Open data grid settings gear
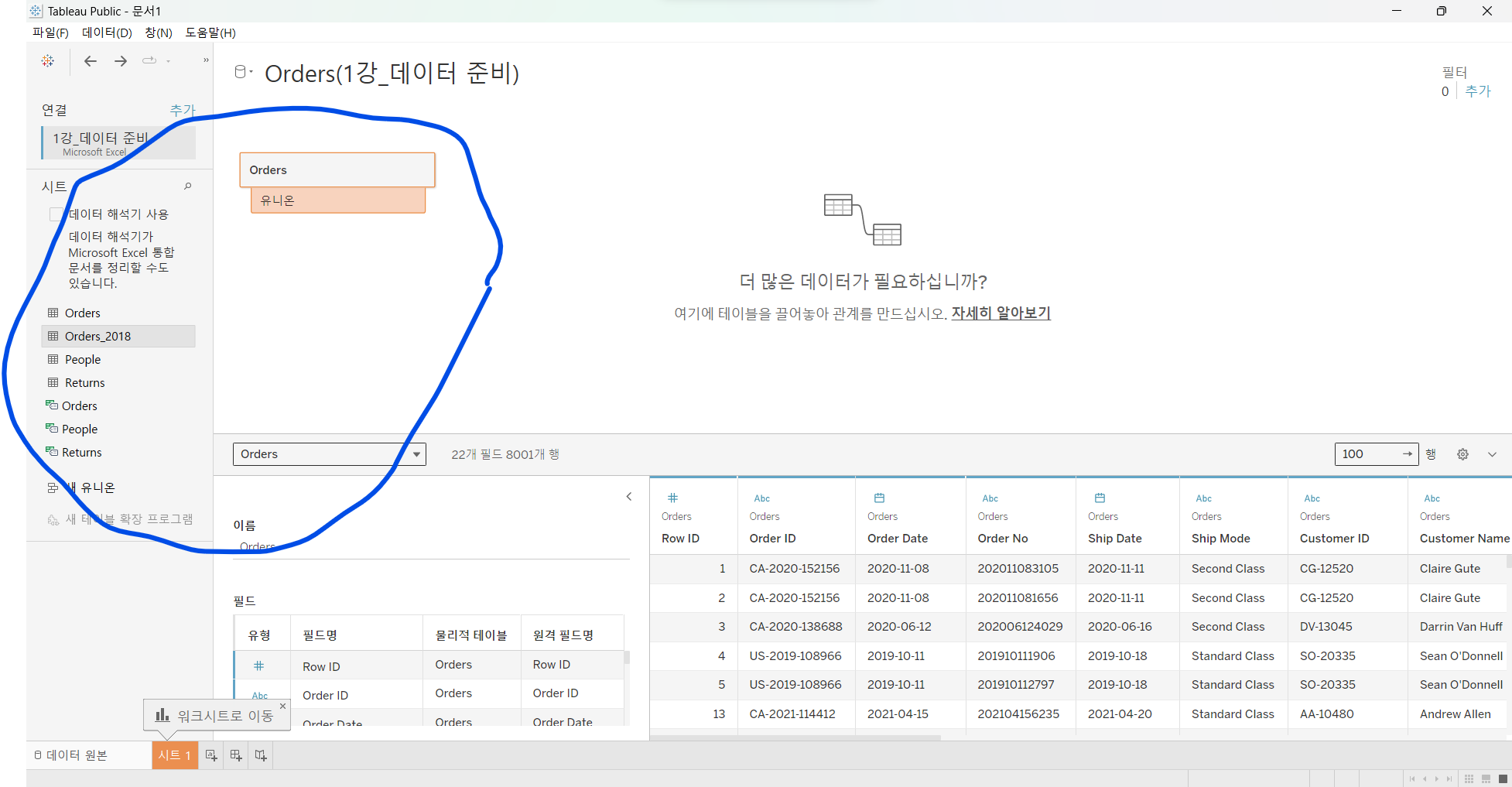The image size is (1512, 787). pos(1462,454)
